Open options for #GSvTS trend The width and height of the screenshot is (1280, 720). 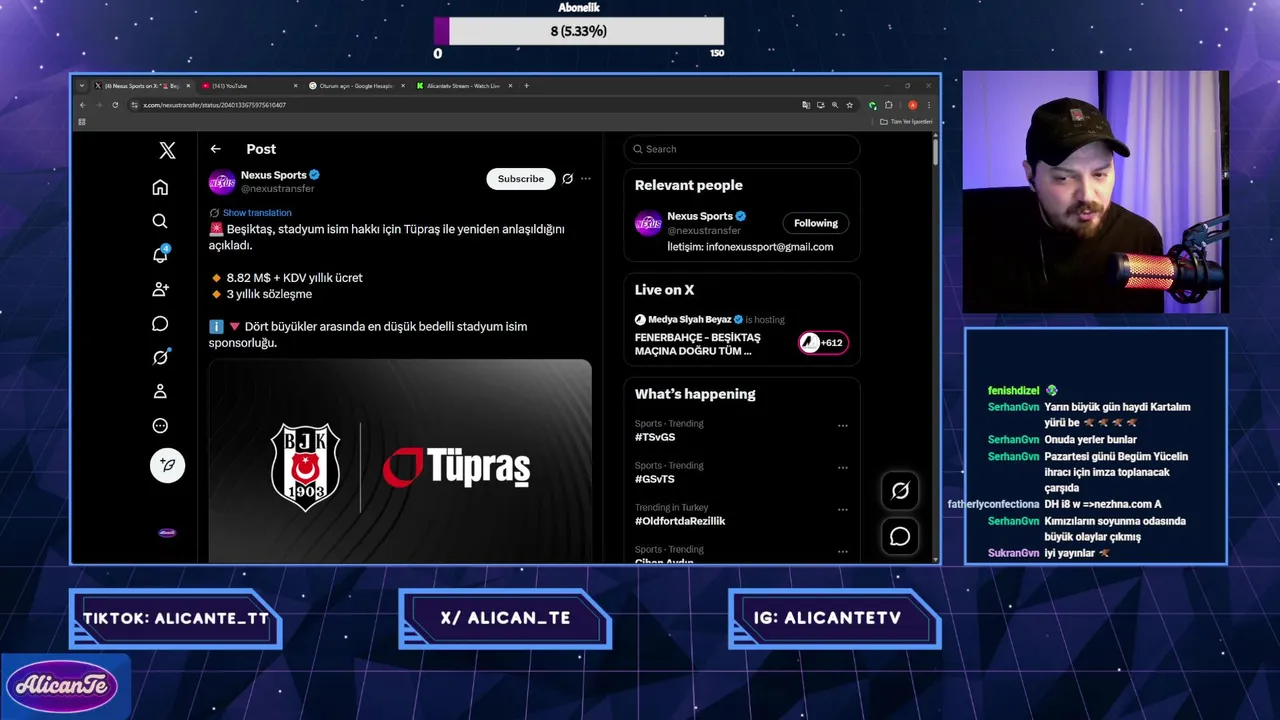click(843, 467)
